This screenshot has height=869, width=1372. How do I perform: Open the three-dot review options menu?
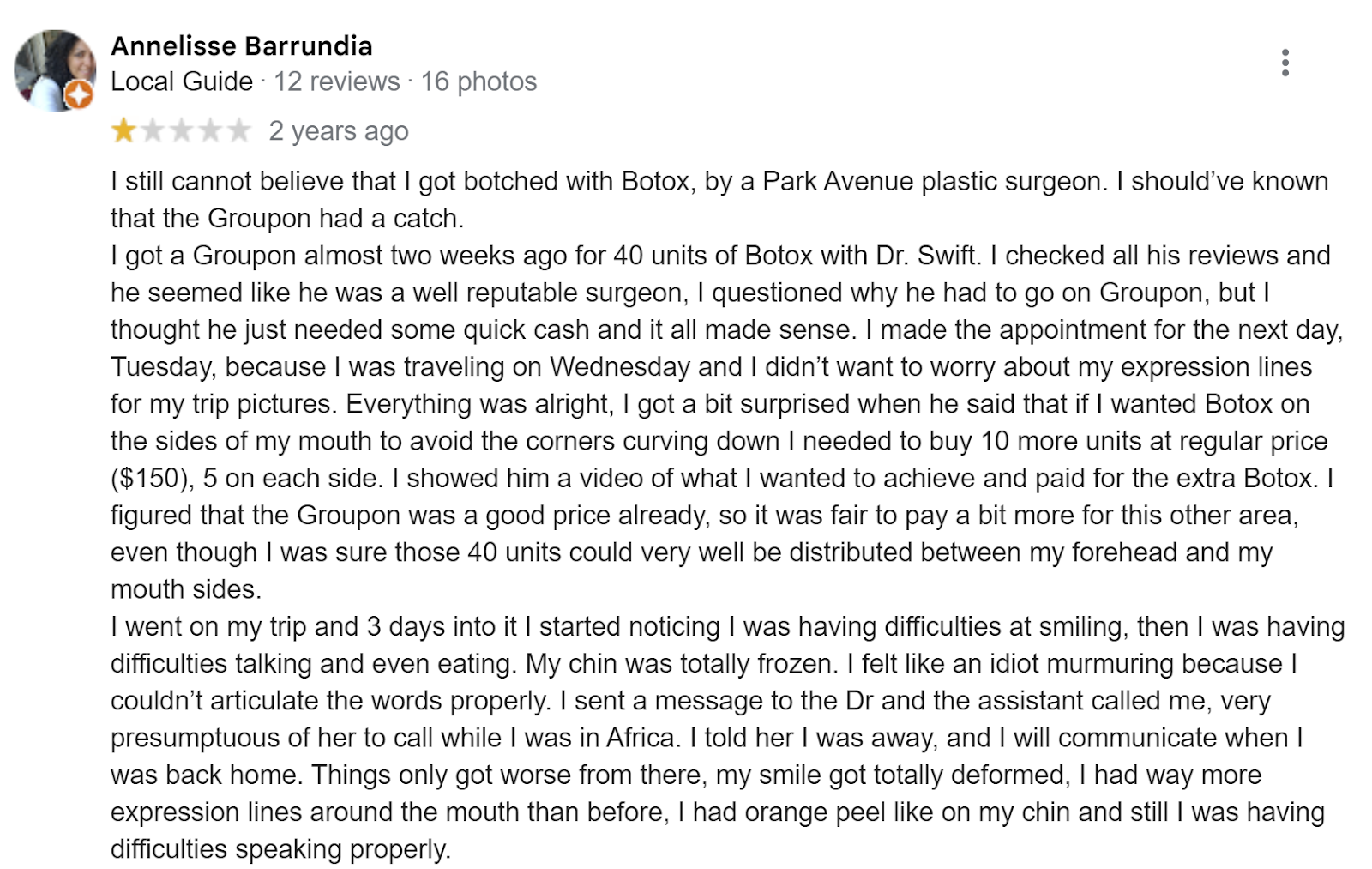(1285, 63)
